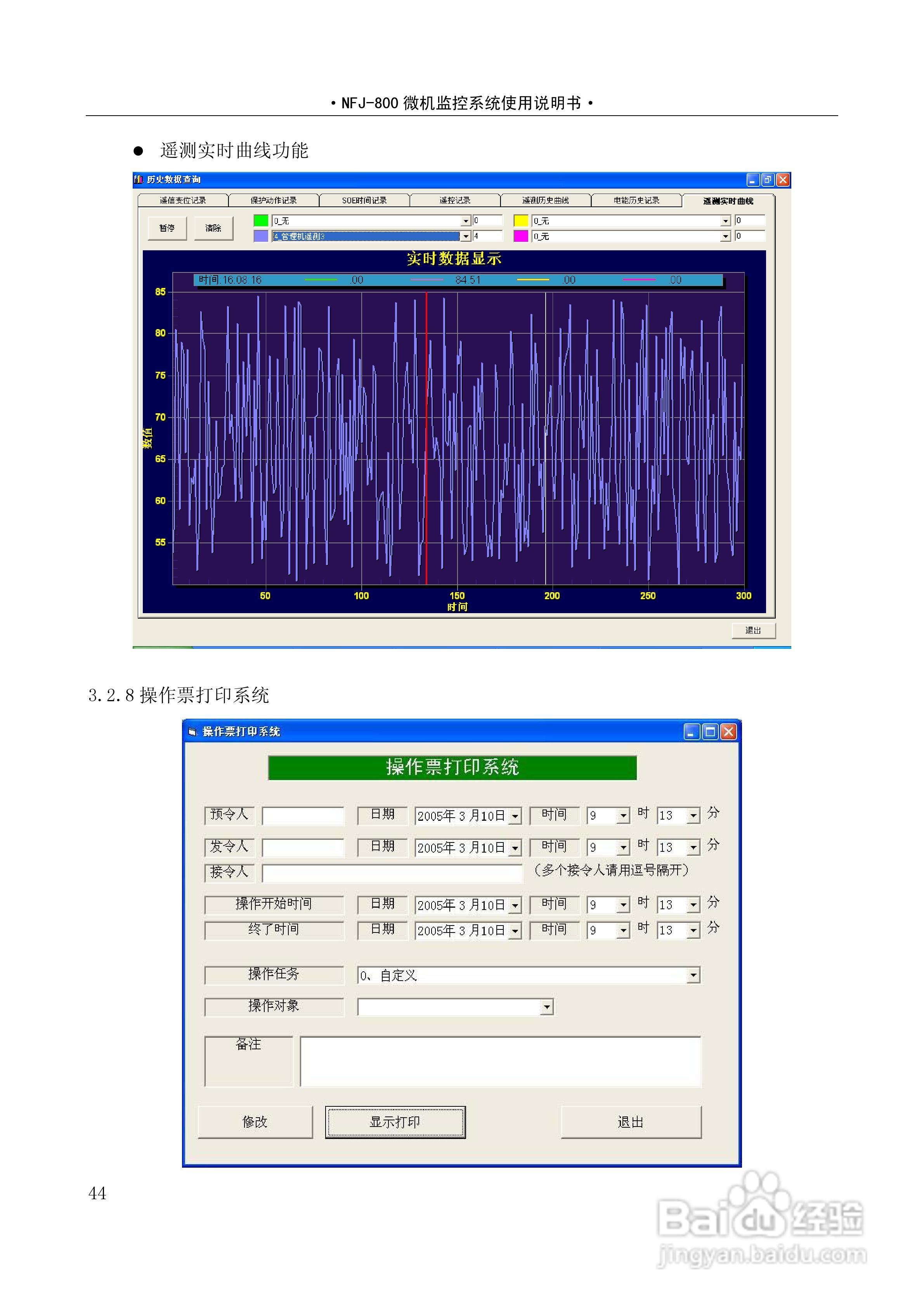Open the 预令人 date picker dropdown
Viewport: 924px width, 1307px height.
(x=515, y=816)
